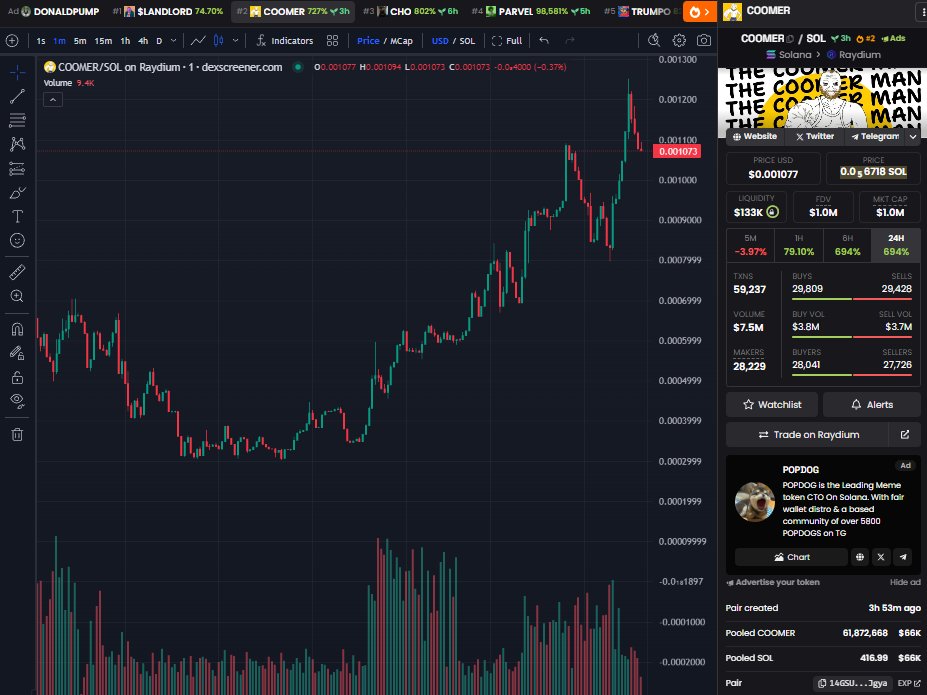Add symbol comparison with plus icon

(12, 41)
